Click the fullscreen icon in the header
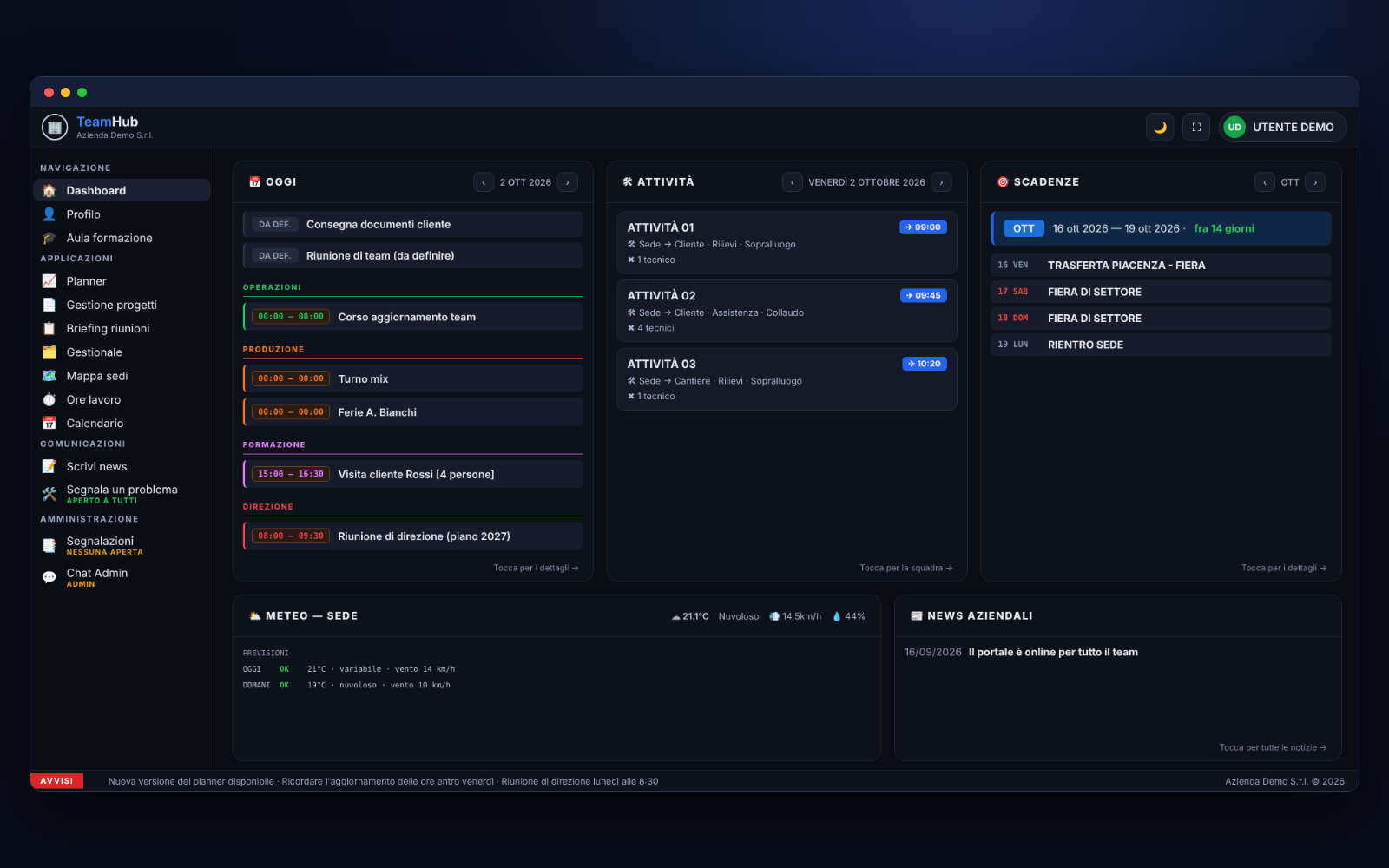Viewport: 1389px width, 868px height. pyautogui.click(x=1196, y=127)
